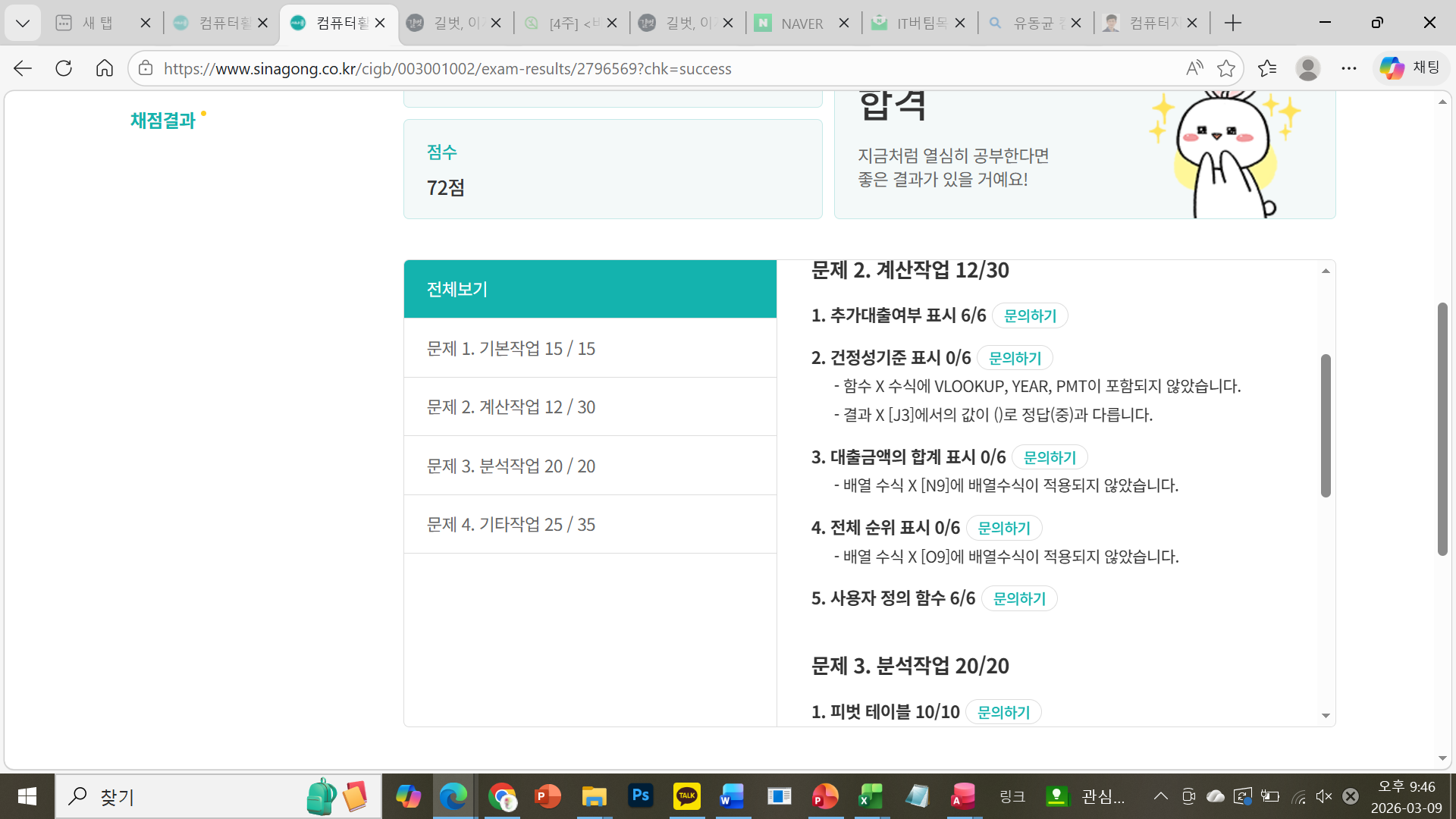Launch KakaoTalk from the taskbar
Image resolution: width=1456 pixels, height=819 pixels.
click(686, 796)
